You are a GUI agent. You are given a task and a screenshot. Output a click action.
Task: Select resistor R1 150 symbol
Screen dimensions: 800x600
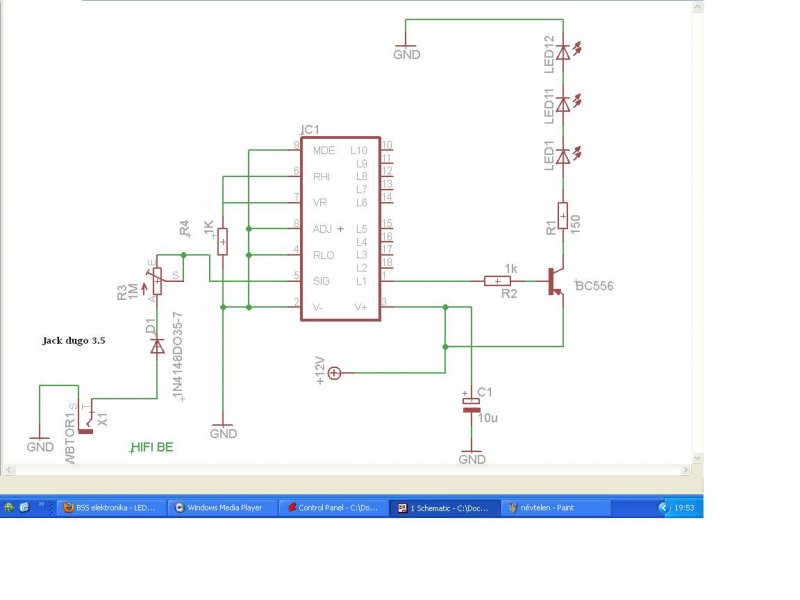(x=563, y=216)
